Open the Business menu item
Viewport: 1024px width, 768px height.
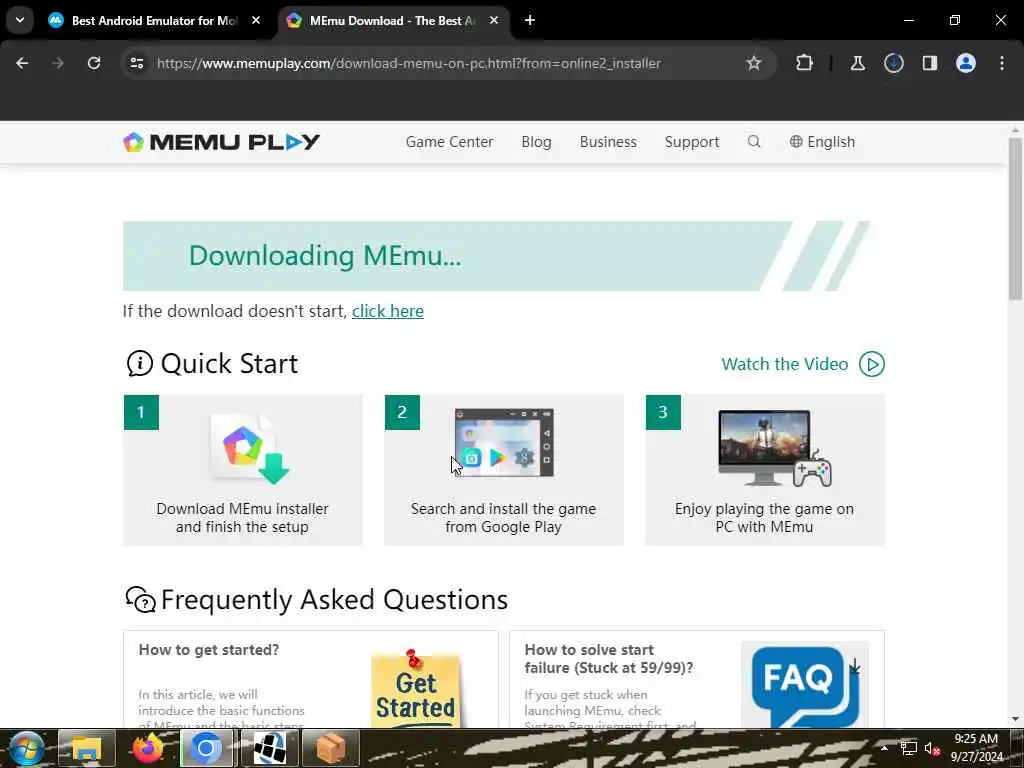[x=608, y=142]
